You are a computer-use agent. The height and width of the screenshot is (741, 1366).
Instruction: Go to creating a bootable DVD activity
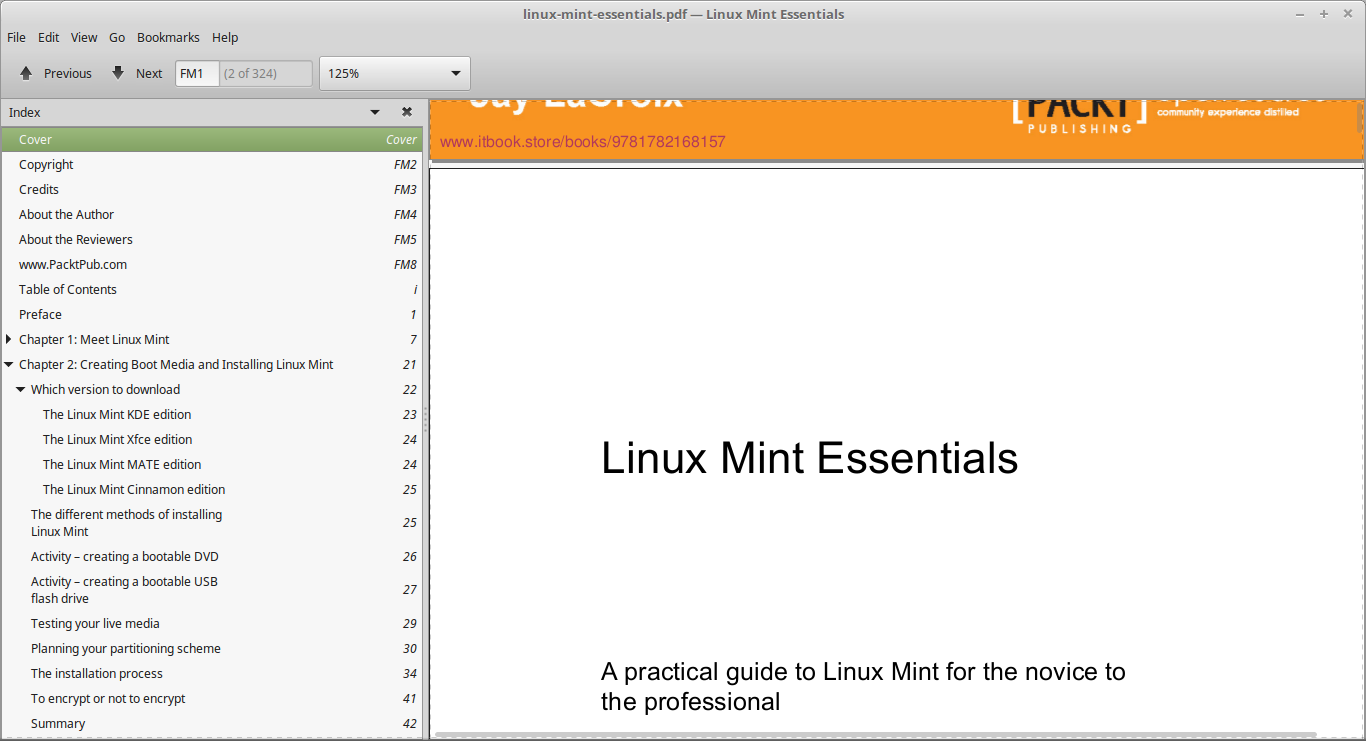[212, 556]
